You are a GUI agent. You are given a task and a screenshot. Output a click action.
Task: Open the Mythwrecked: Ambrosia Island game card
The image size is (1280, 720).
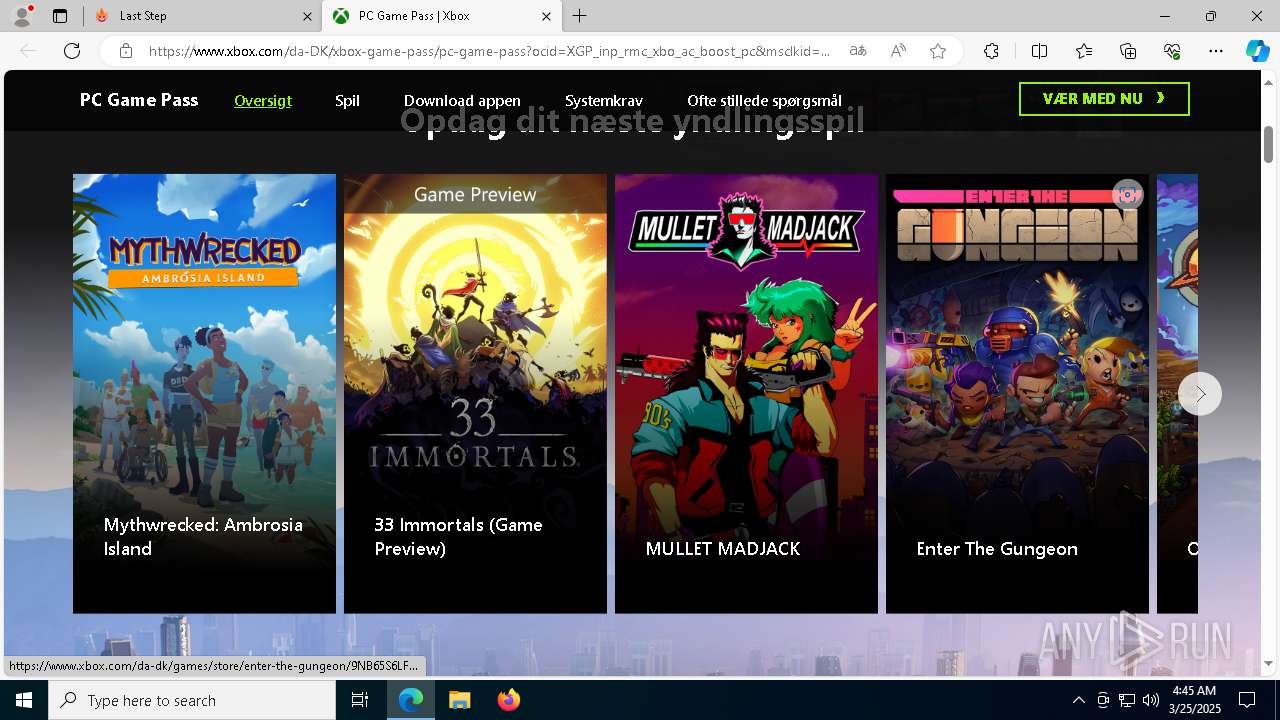click(204, 393)
